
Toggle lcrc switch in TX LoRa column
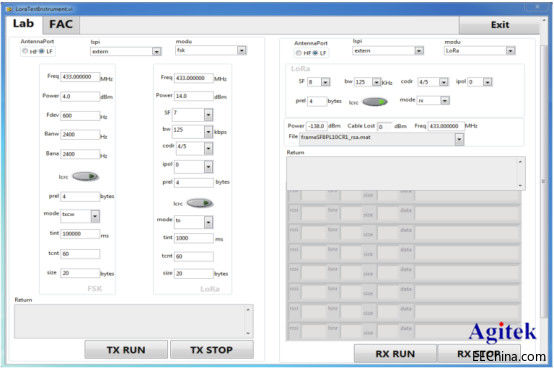(x=200, y=203)
